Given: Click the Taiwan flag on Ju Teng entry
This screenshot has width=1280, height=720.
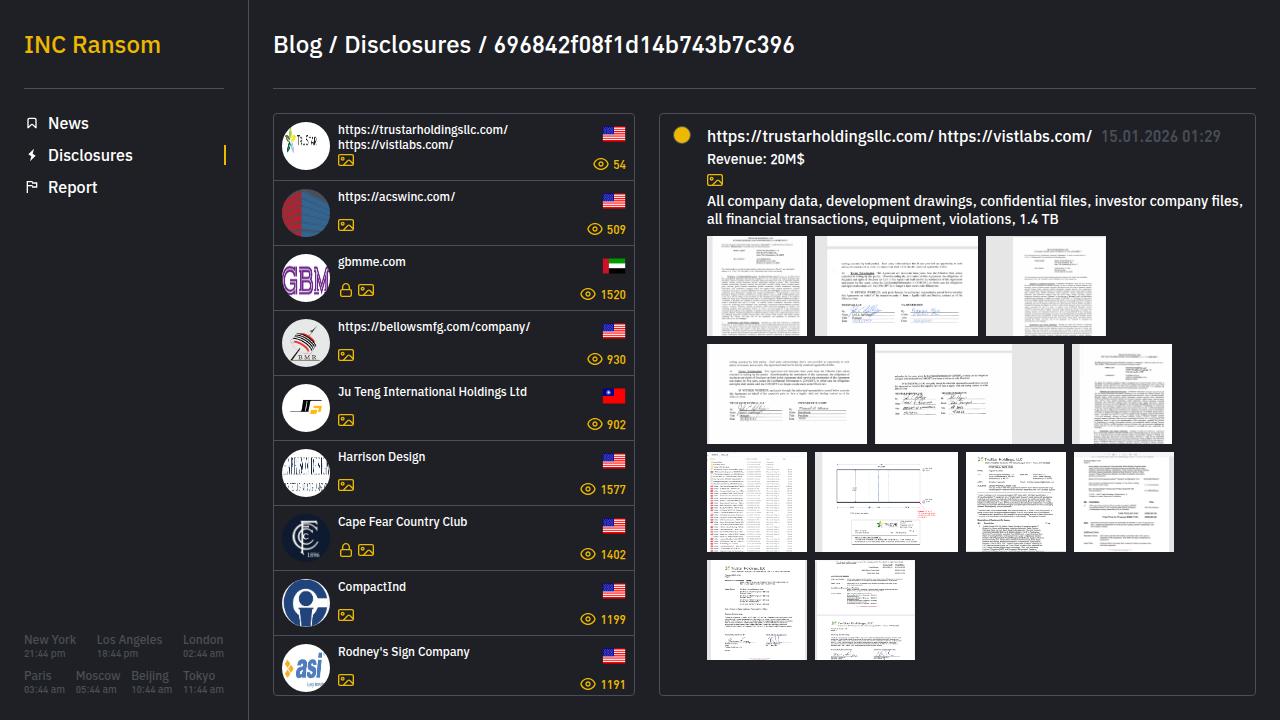Looking at the screenshot, I should pos(614,395).
